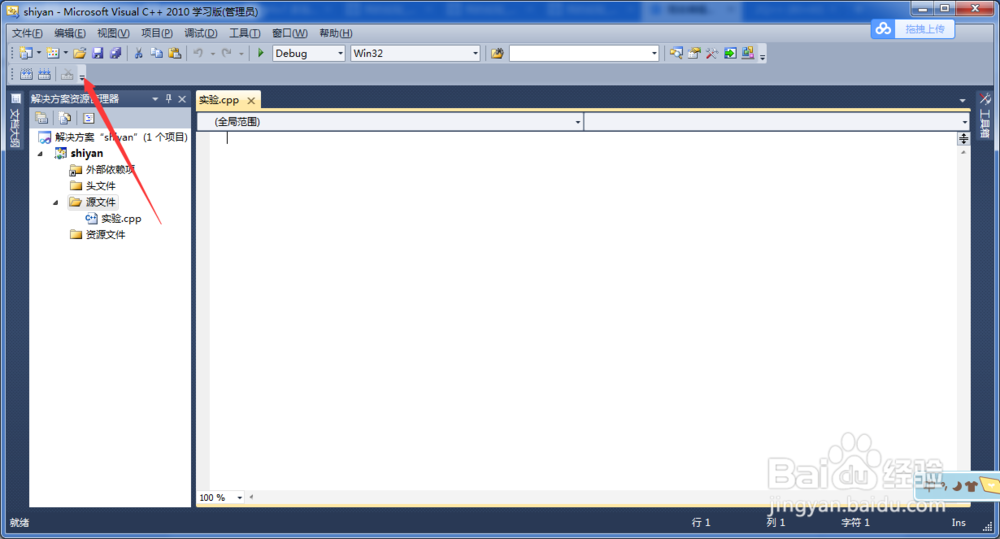Click the New Project toolbar icon
This screenshot has height=539, width=1000.
[26, 54]
